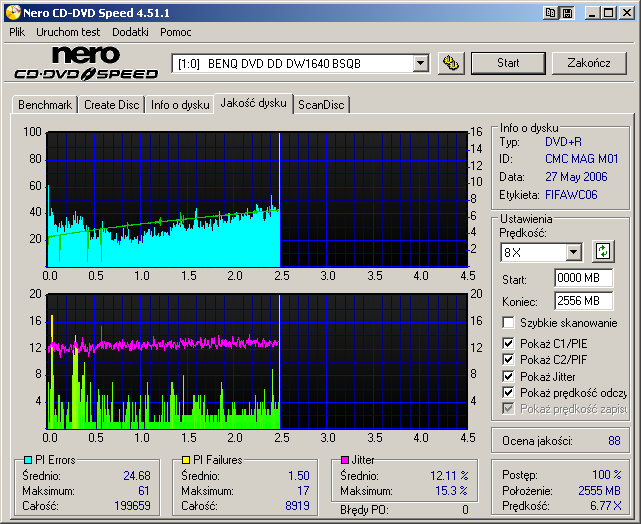This screenshot has width=641, height=524.
Task: Click the save screenshot floppy icon
Action: tap(567, 13)
